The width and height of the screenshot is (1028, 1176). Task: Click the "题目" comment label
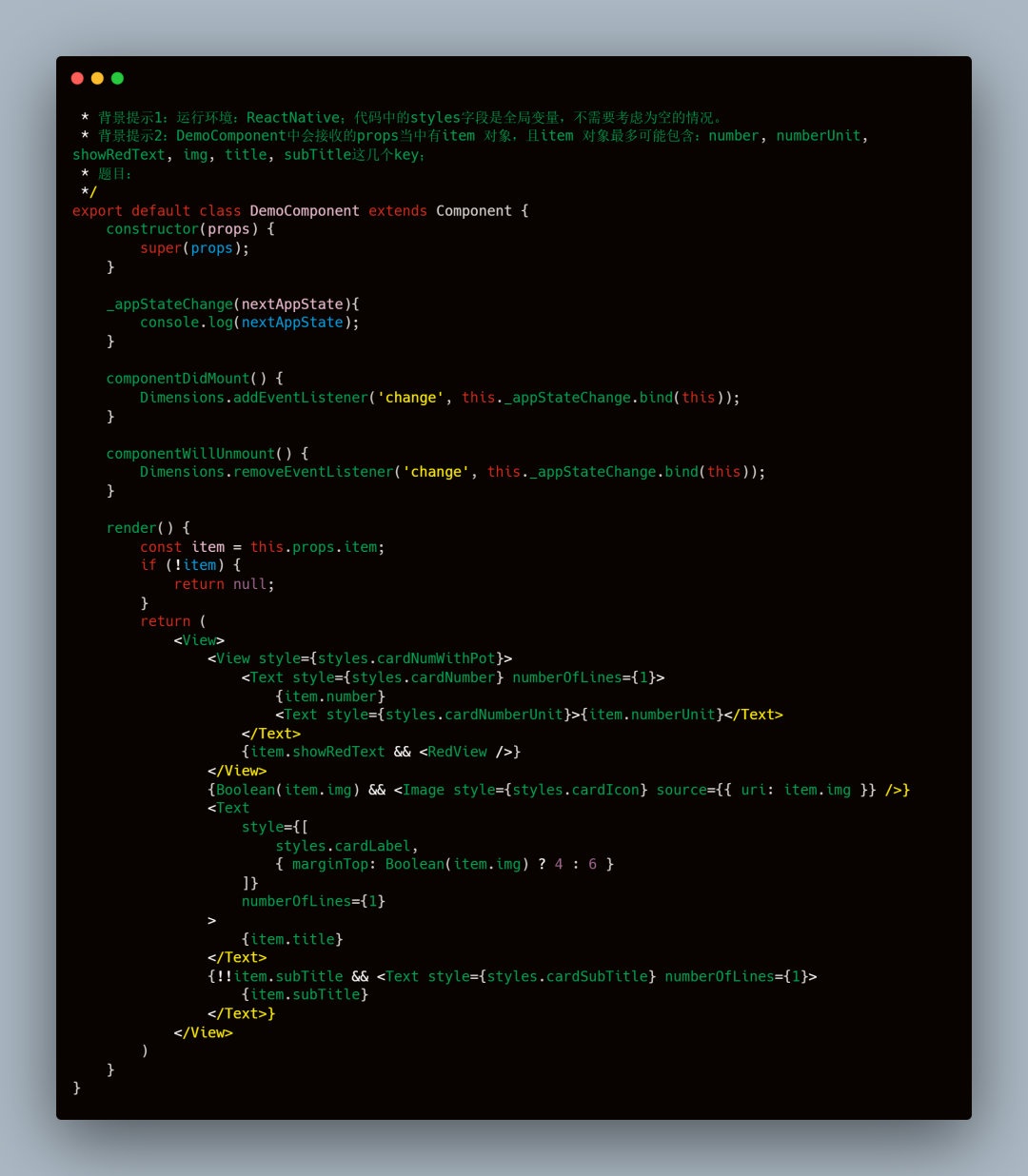point(111,174)
